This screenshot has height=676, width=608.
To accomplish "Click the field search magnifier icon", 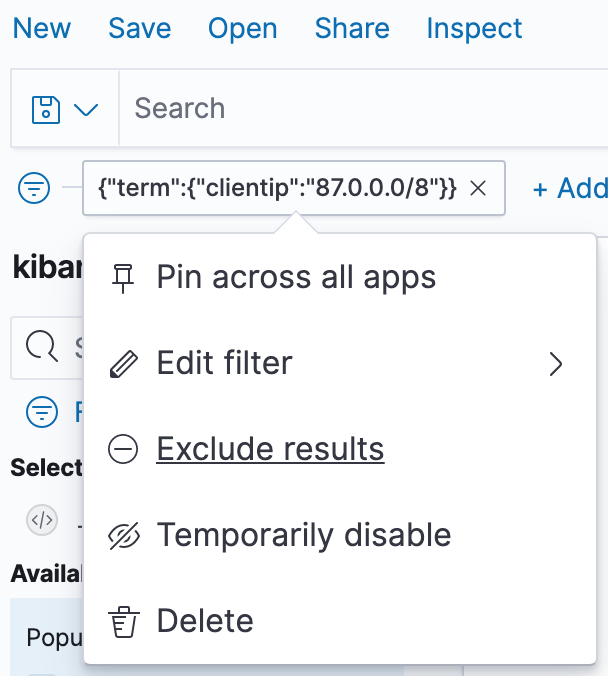I will (42, 347).
